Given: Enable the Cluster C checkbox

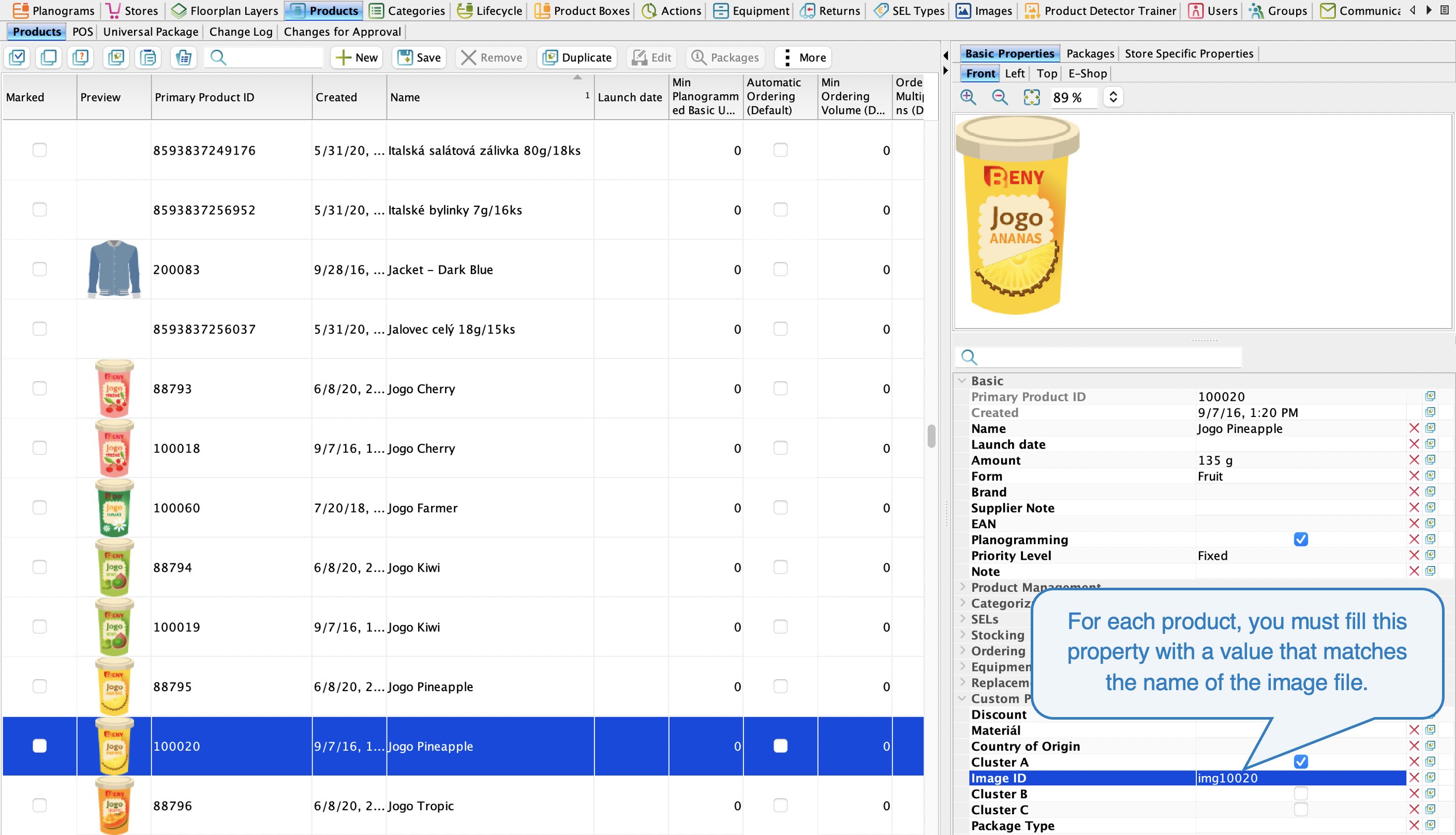Looking at the screenshot, I should click(1301, 809).
